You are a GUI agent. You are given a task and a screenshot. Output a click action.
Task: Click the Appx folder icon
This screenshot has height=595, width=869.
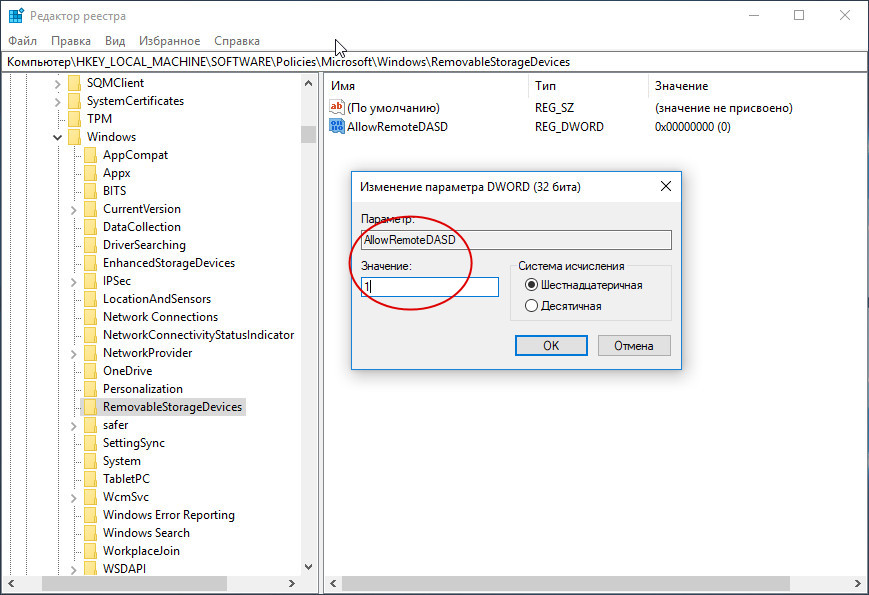pos(90,173)
